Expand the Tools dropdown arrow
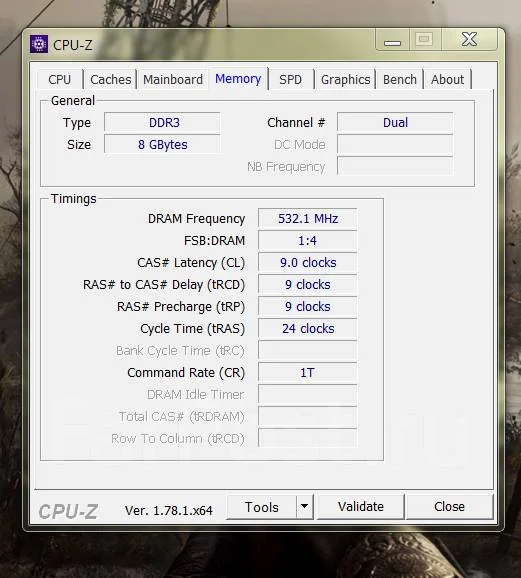This screenshot has width=521, height=578. click(305, 507)
